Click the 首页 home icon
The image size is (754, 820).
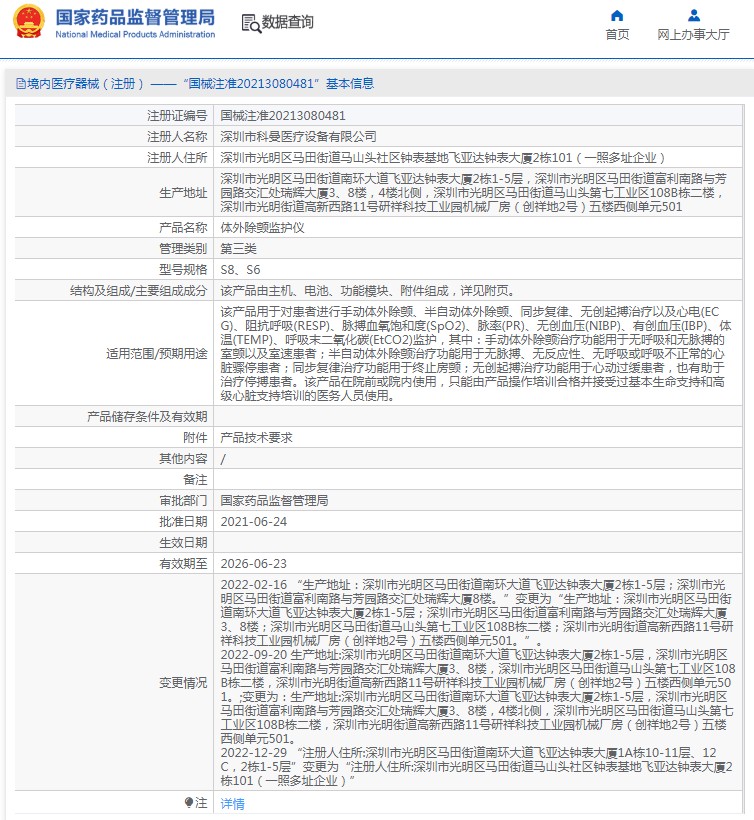pyautogui.click(x=617, y=15)
